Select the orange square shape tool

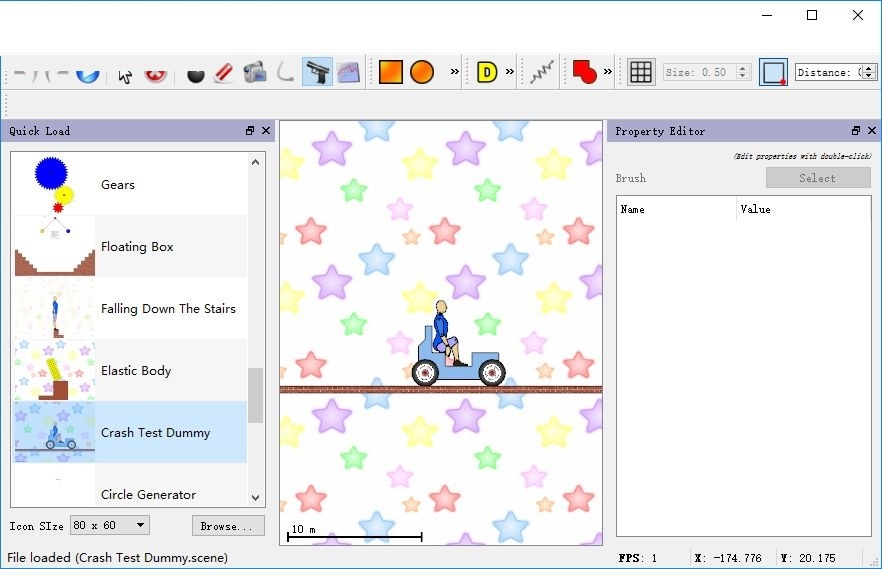point(391,72)
